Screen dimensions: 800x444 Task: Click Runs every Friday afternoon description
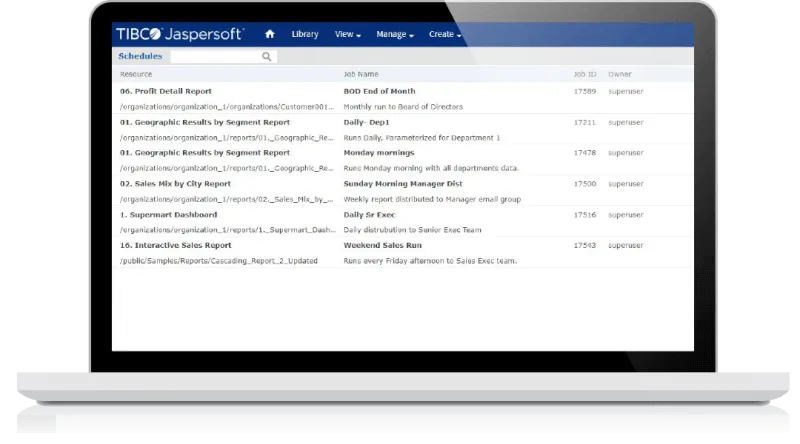pos(430,261)
